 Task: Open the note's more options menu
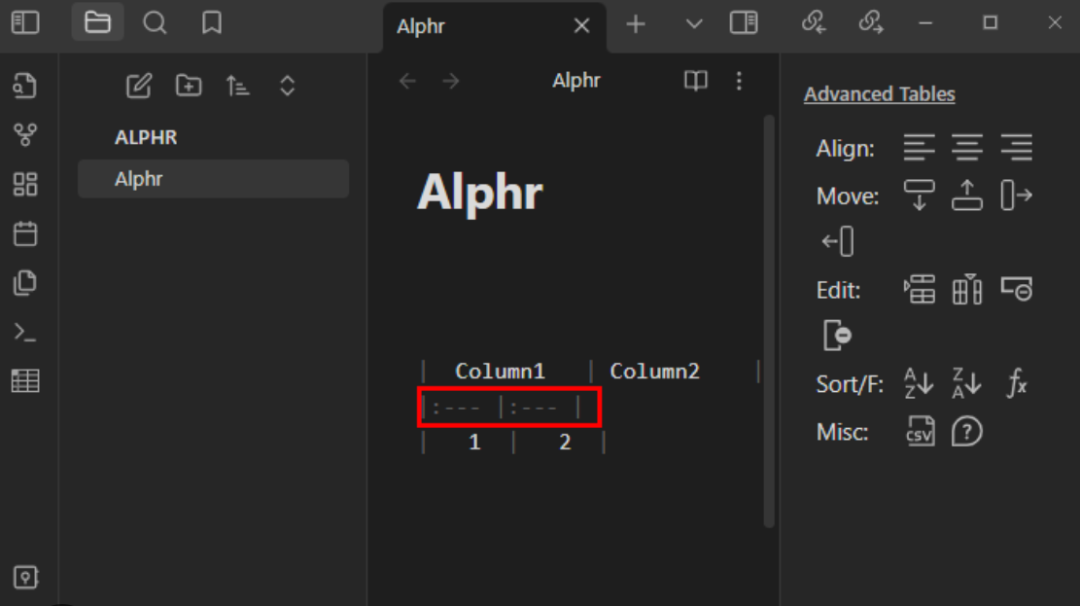coord(739,81)
